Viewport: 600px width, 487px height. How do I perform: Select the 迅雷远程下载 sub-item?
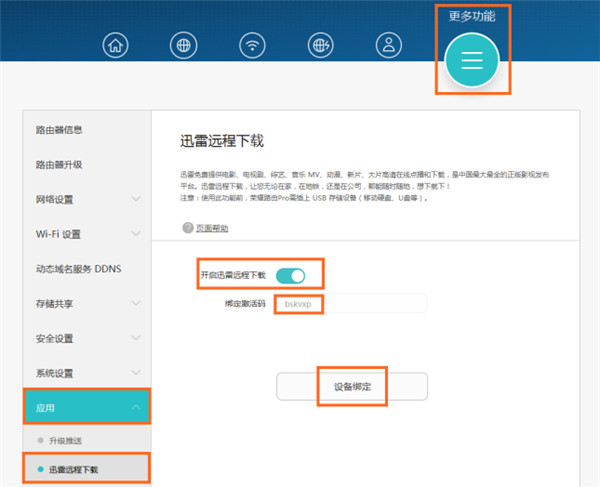(87, 469)
